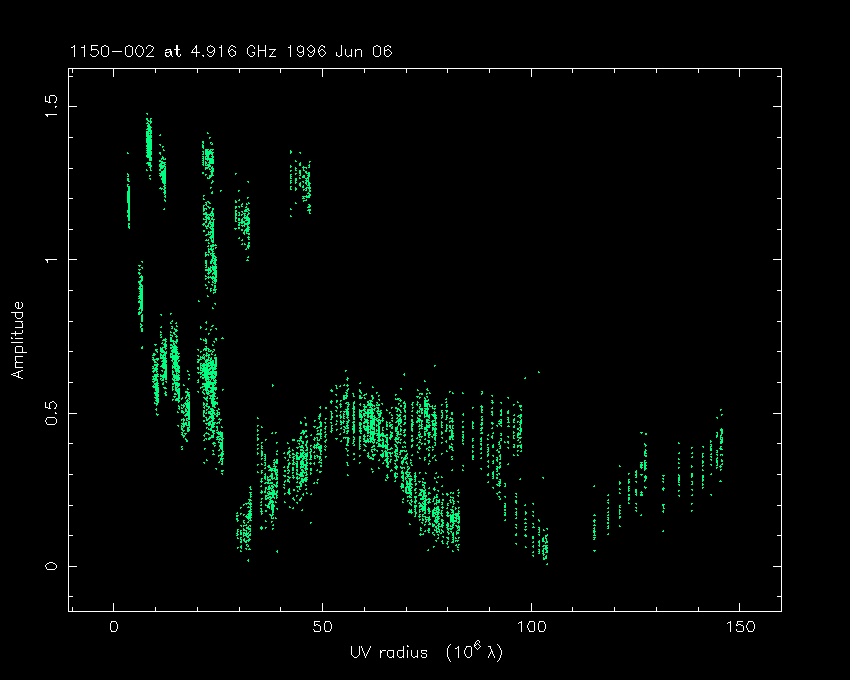Click the x-axis tick label '150'
This screenshot has height=680, width=850.
(739, 627)
